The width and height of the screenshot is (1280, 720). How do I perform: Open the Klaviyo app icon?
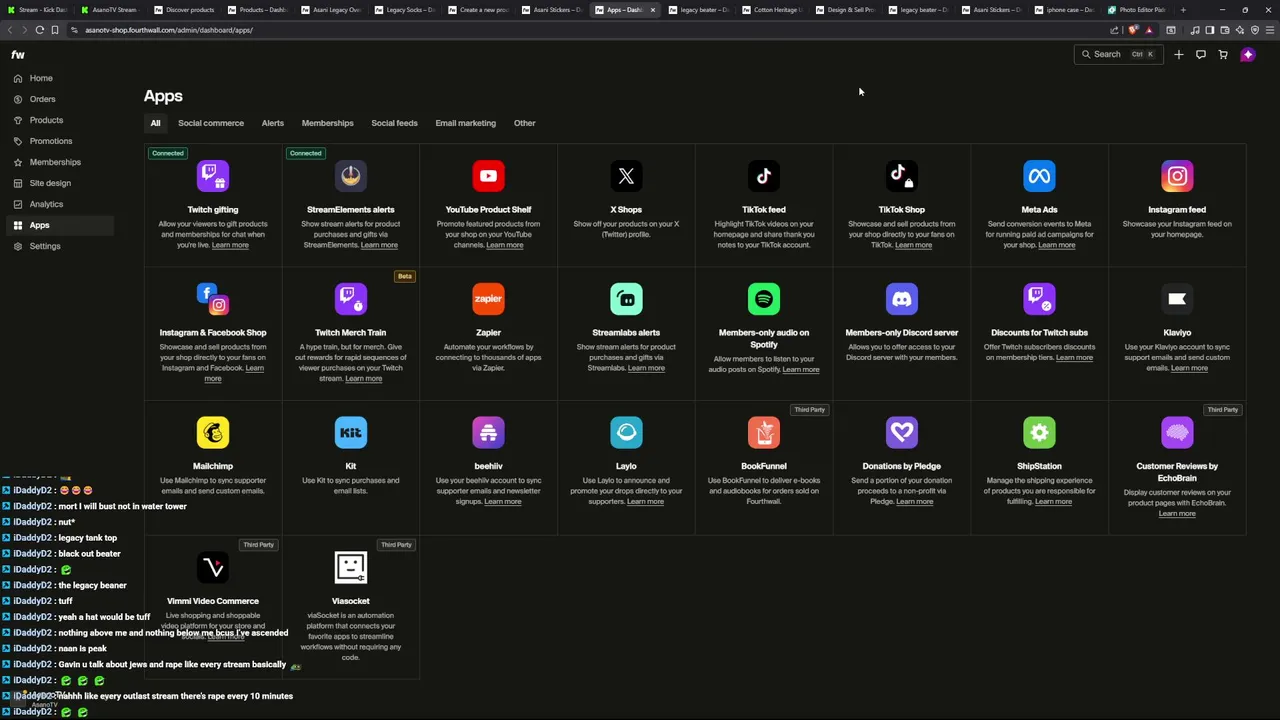(1177, 299)
